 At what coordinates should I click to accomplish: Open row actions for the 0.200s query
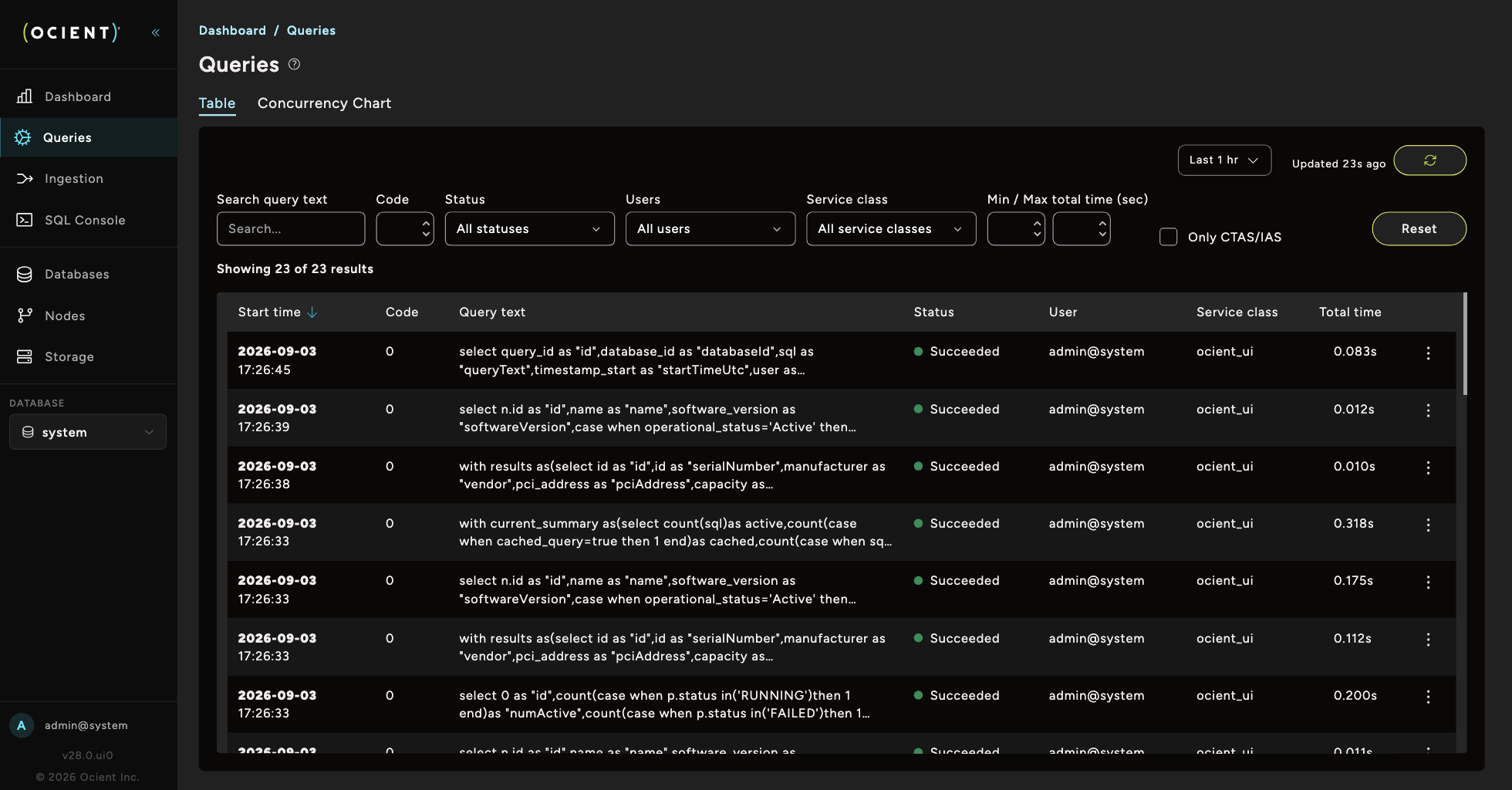(1428, 697)
